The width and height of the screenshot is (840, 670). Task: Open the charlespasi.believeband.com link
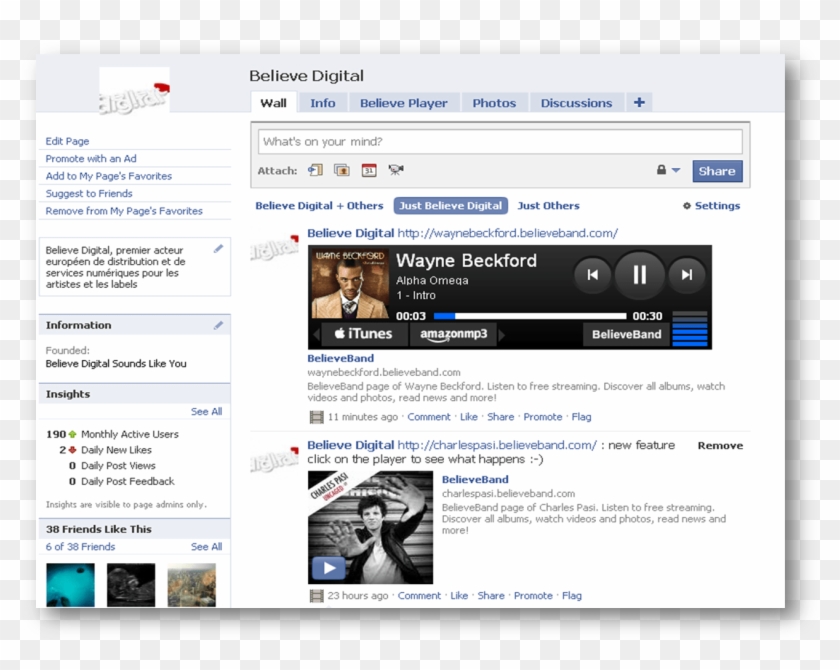point(497,445)
